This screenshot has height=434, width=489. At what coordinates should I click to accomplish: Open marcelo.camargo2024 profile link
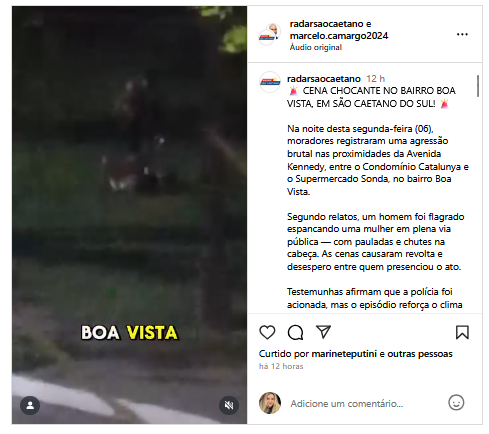pos(339,36)
